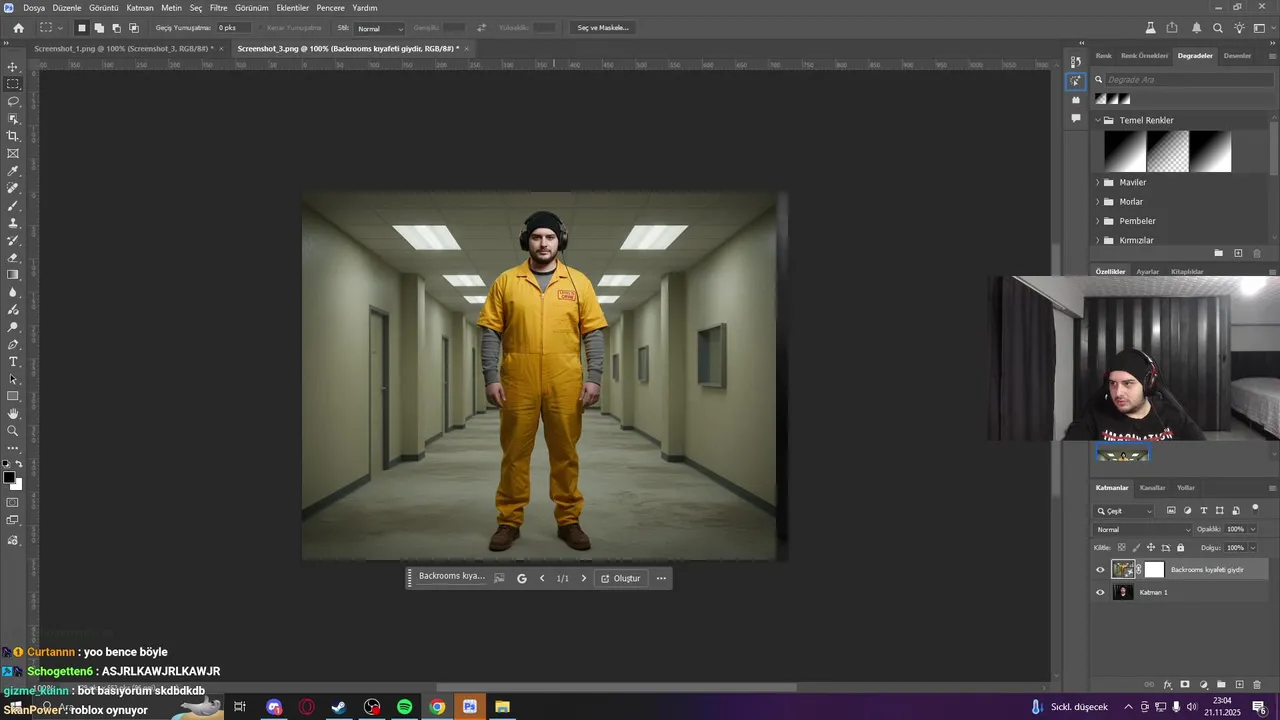Open the History panel icon

1076,62
